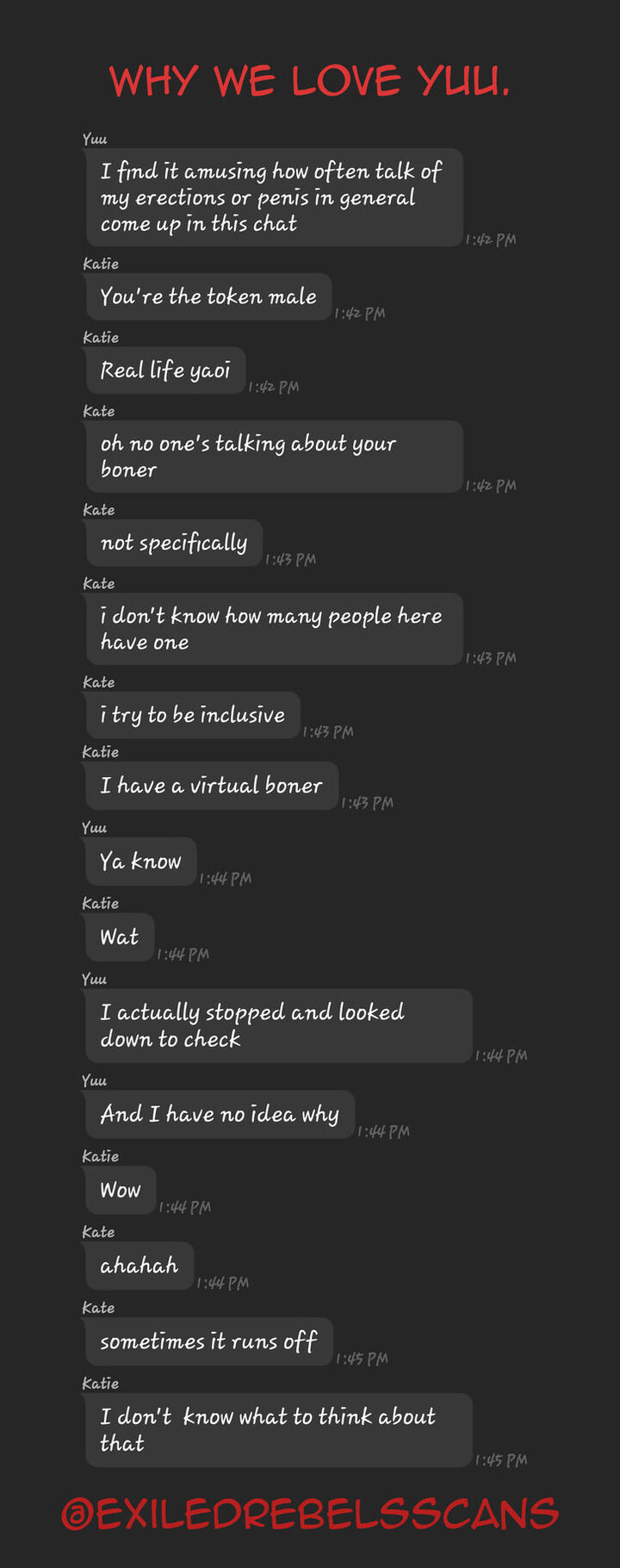The width and height of the screenshot is (620, 1568).
Task: Tap the "I don't know what to think" message
Action: [277, 1429]
